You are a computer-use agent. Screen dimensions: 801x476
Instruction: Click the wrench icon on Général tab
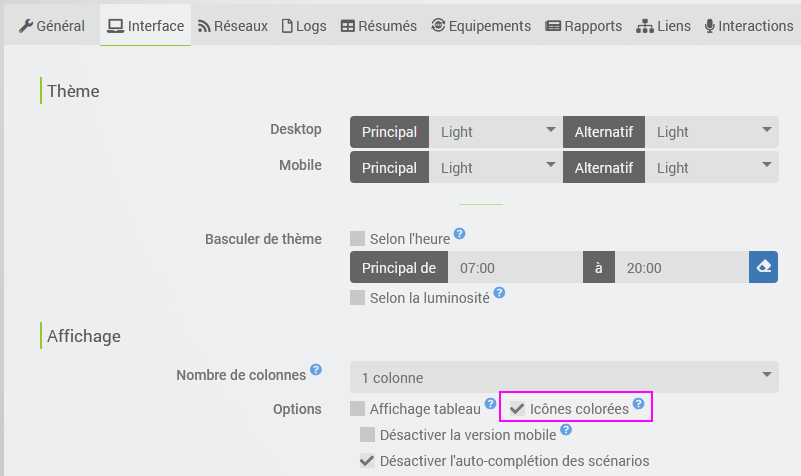(26, 26)
